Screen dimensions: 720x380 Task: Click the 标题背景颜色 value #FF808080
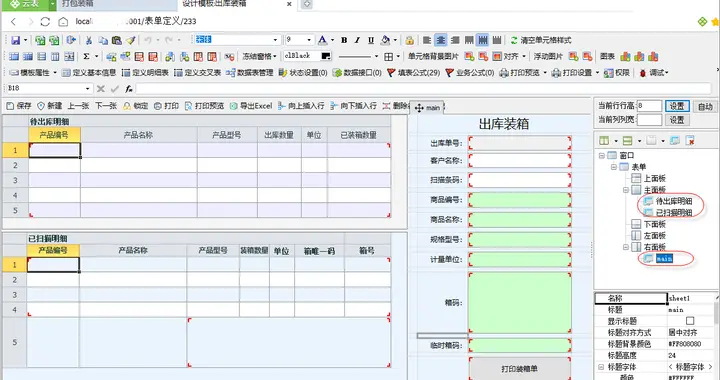685,344
